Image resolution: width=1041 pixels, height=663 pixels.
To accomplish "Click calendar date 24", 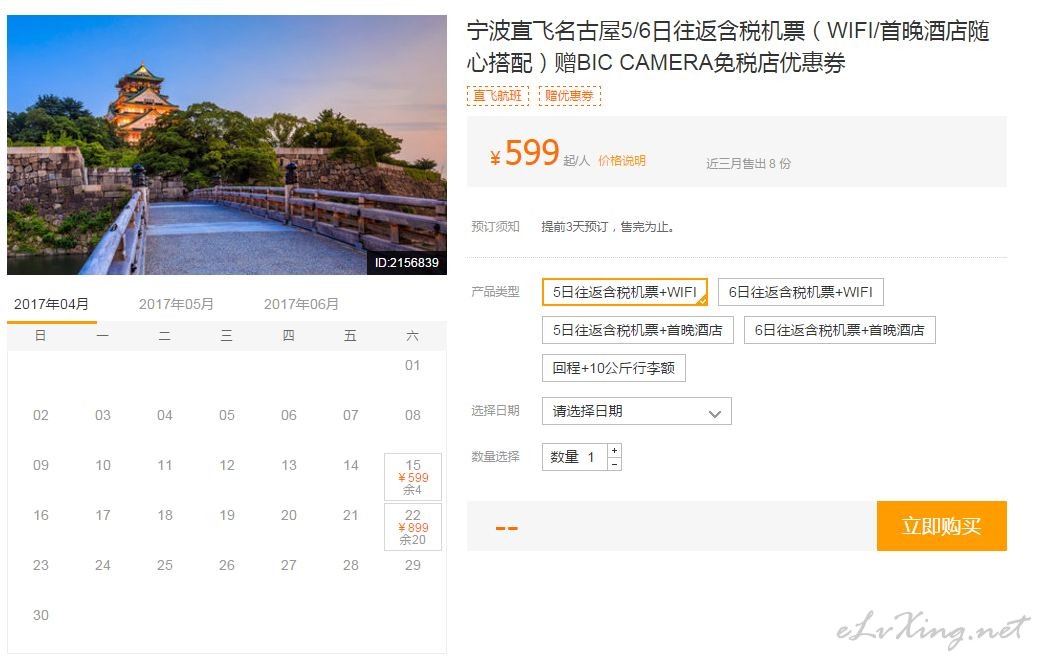I will pyautogui.click(x=102, y=565).
